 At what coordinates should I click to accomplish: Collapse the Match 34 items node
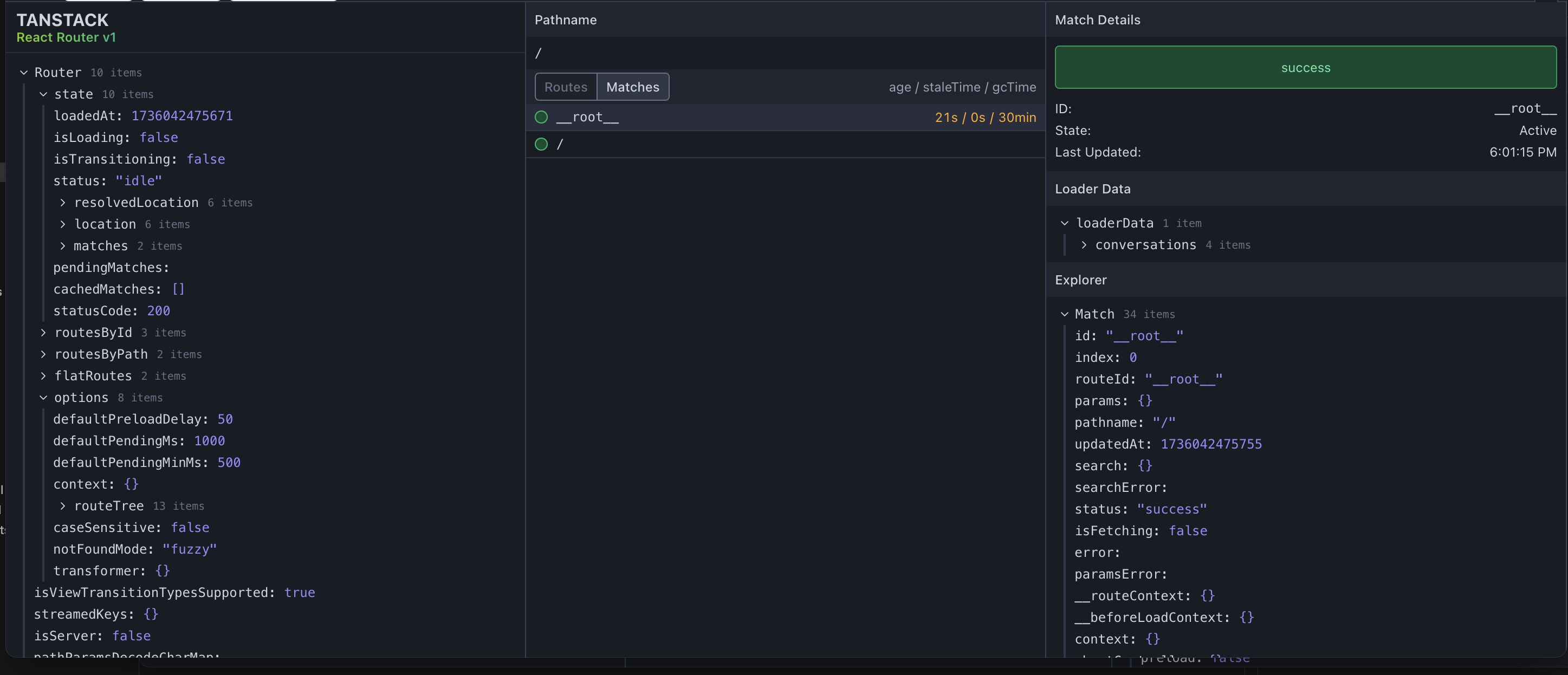[x=1065, y=314]
